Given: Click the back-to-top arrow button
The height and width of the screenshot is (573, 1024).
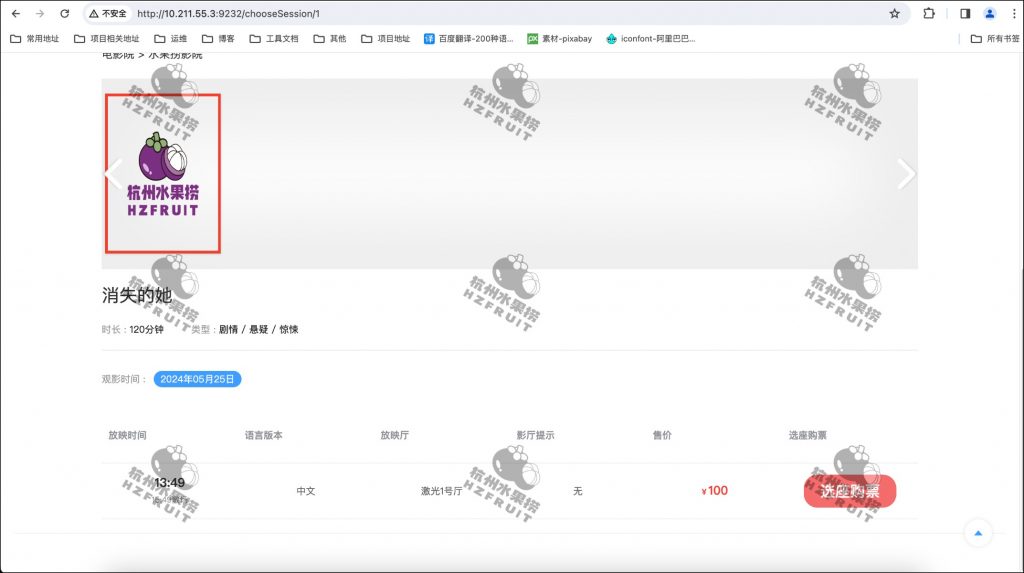Looking at the screenshot, I should [978, 533].
